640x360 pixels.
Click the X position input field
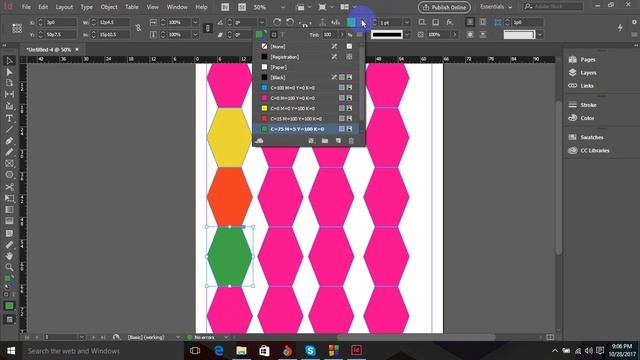[60, 22]
